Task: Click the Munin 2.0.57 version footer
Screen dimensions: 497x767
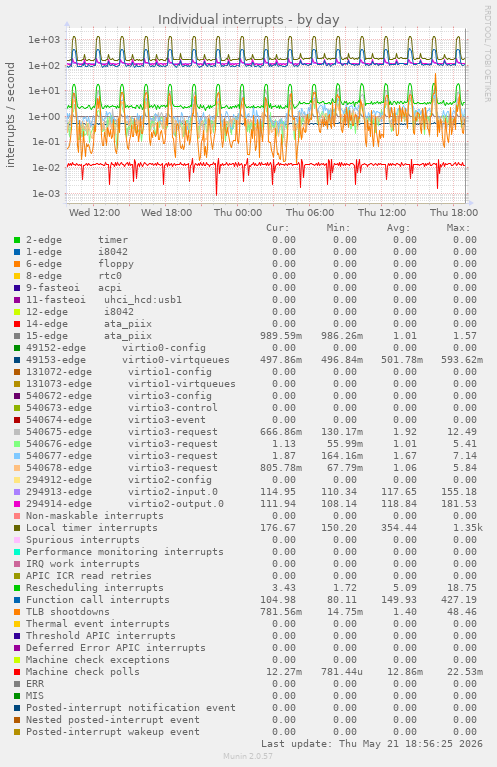Action: point(248,756)
